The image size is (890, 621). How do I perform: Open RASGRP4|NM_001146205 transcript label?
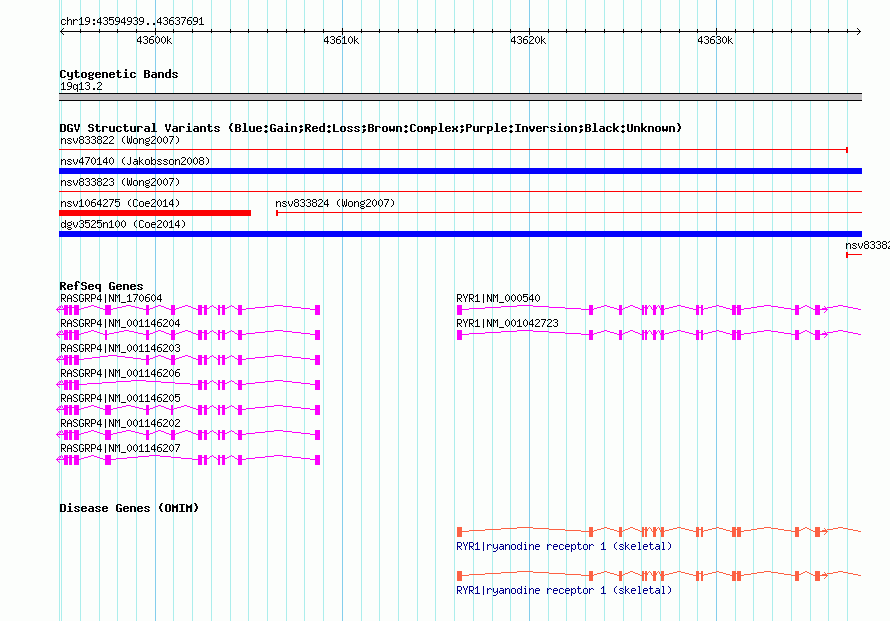click(120, 398)
